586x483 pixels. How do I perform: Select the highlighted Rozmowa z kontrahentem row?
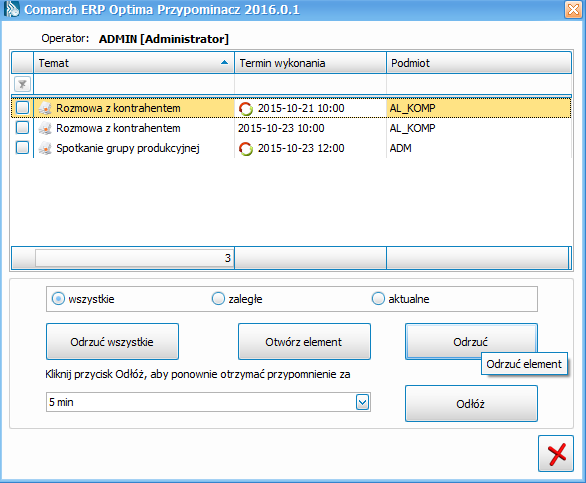click(x=291, y=108)
